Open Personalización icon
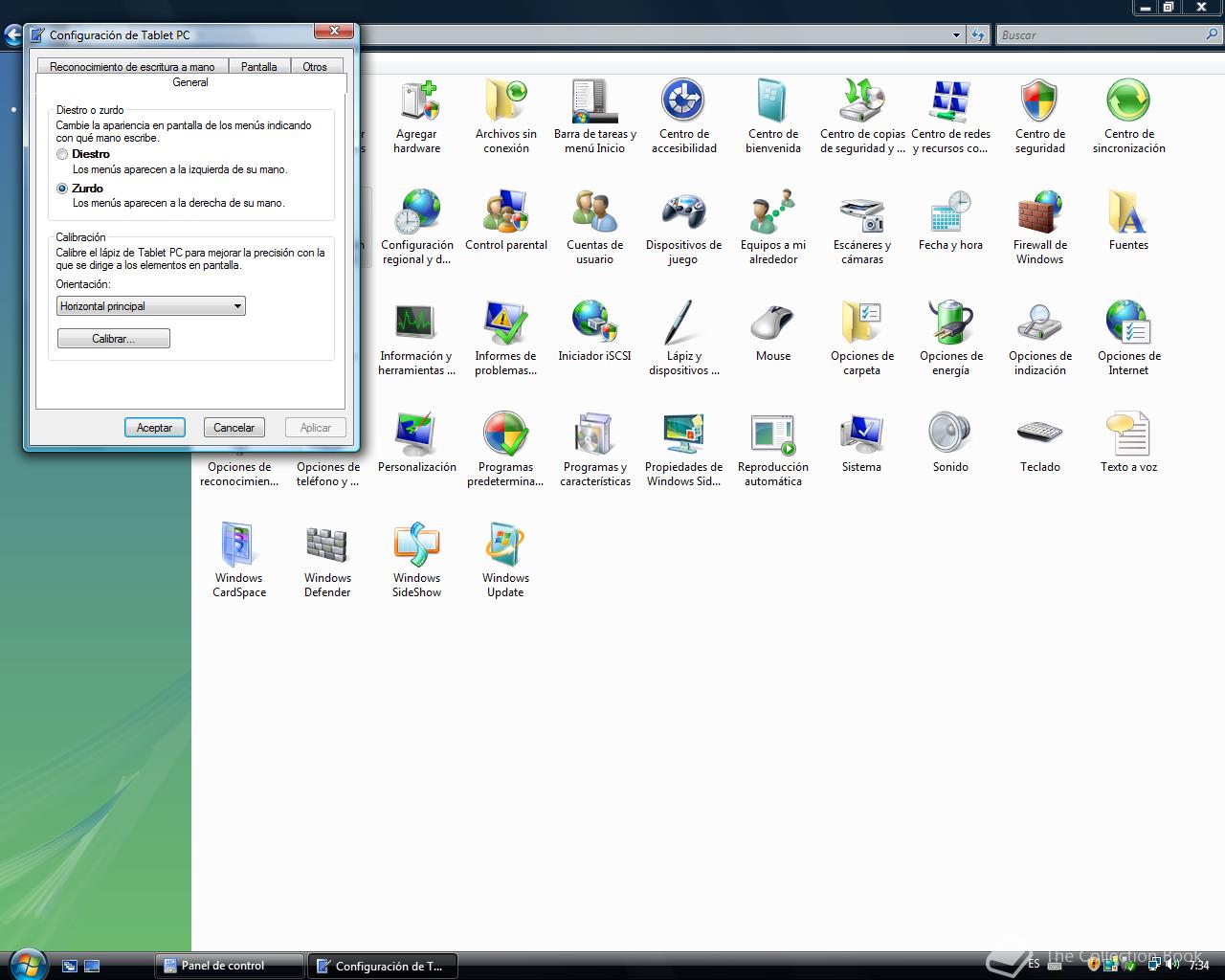Viewport: 1225px width, 980px height. 417,434
